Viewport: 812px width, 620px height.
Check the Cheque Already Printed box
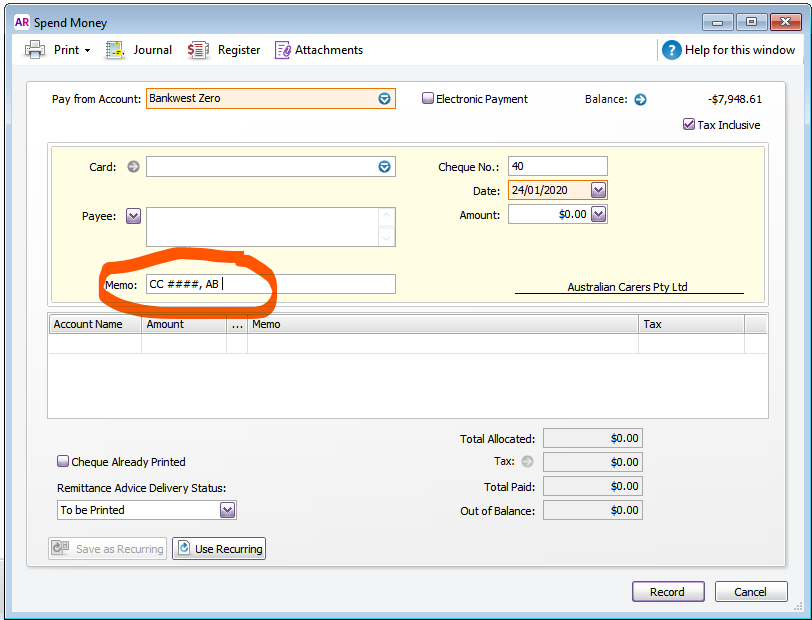tap(63, 462)
